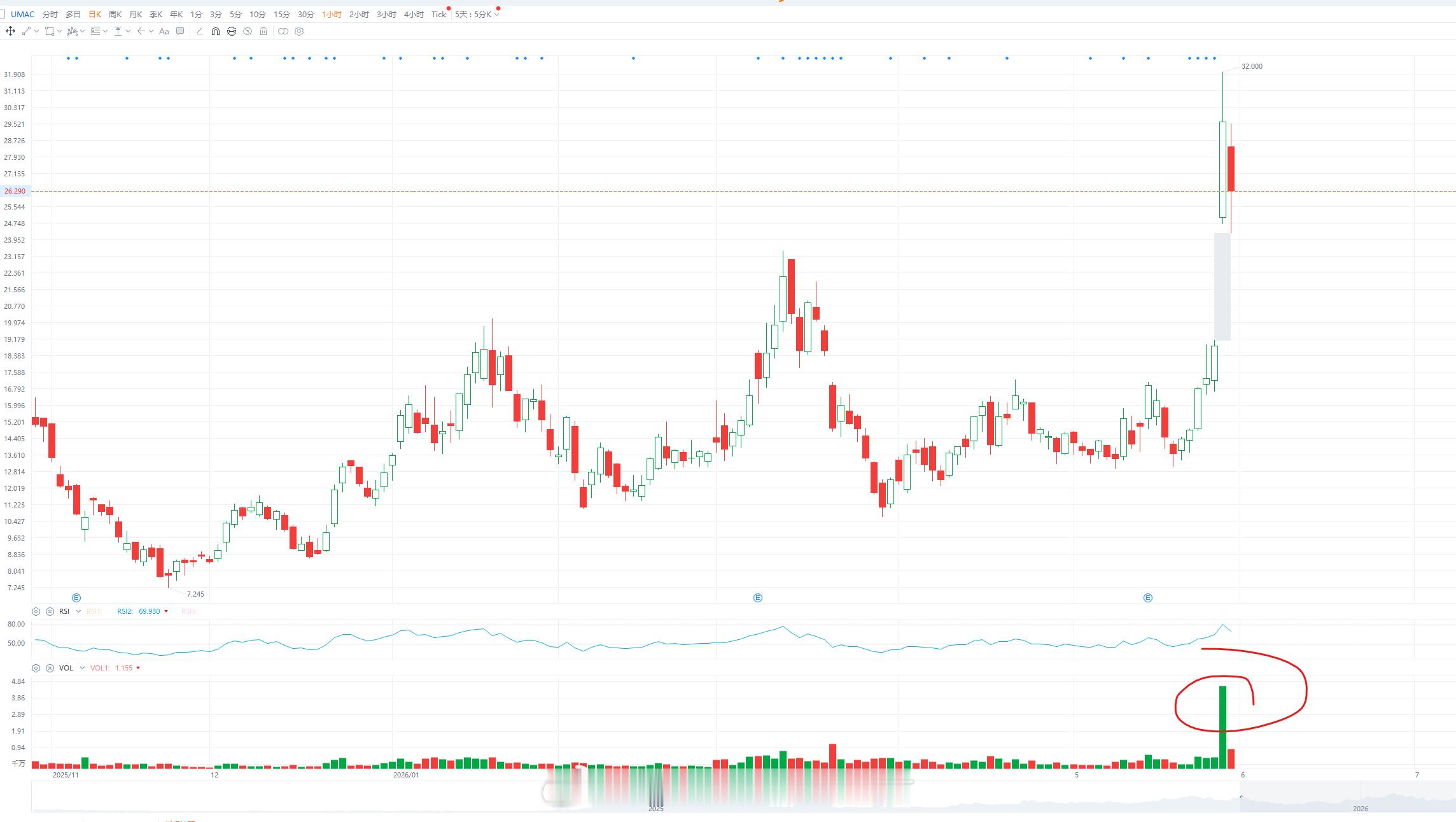Switch to 多日 multi-day view
This screenshot has width=1456, height=822.
(73, 14)
